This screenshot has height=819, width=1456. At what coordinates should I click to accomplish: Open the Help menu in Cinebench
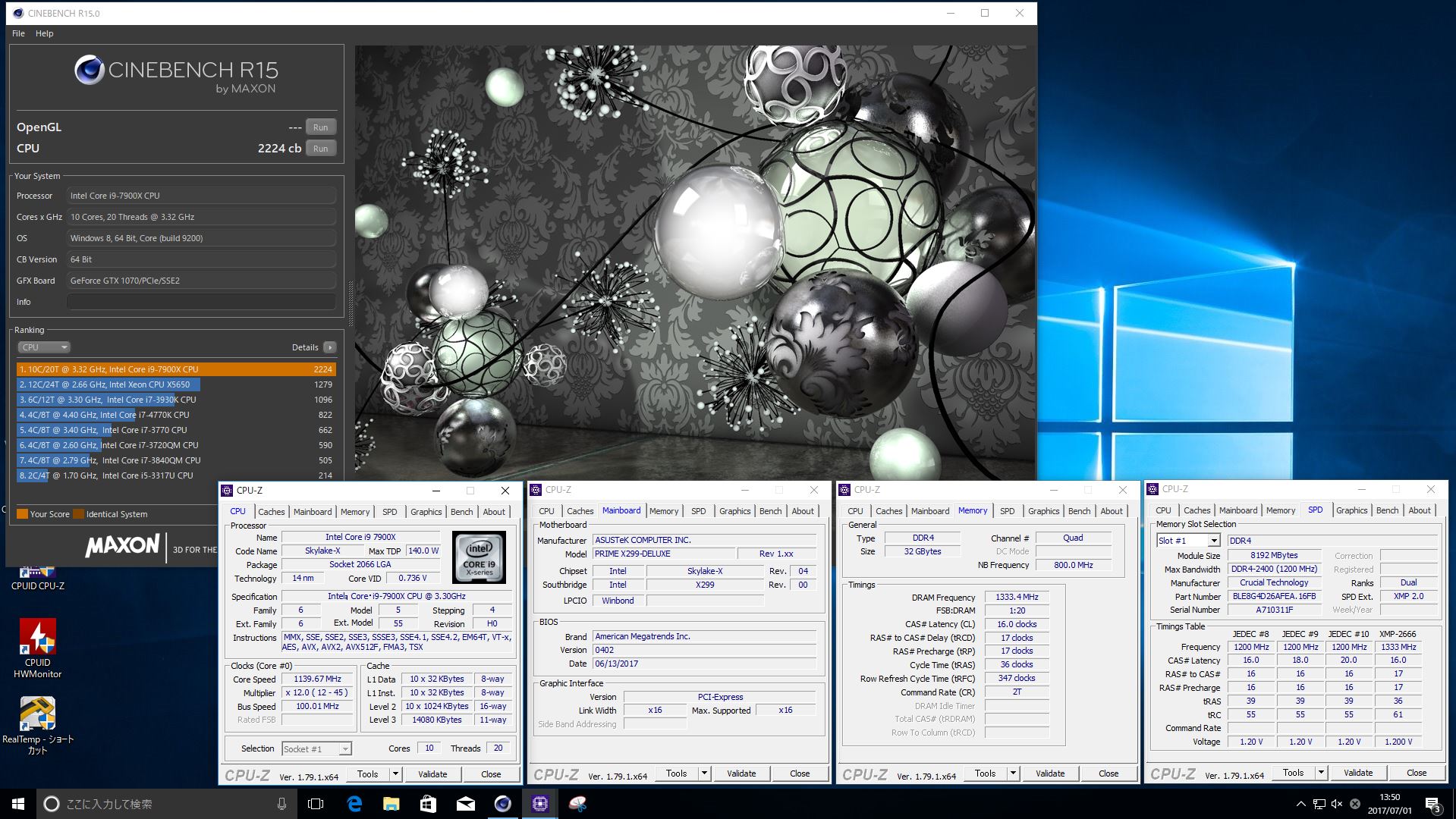[x=44, y=33]
